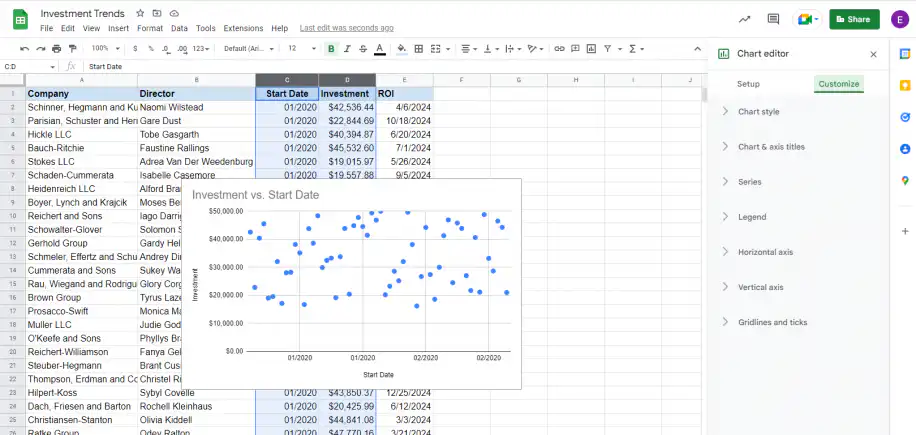Open the font size 12 dropdown
This screenshot has width=916, height=435.
(301, 49)
